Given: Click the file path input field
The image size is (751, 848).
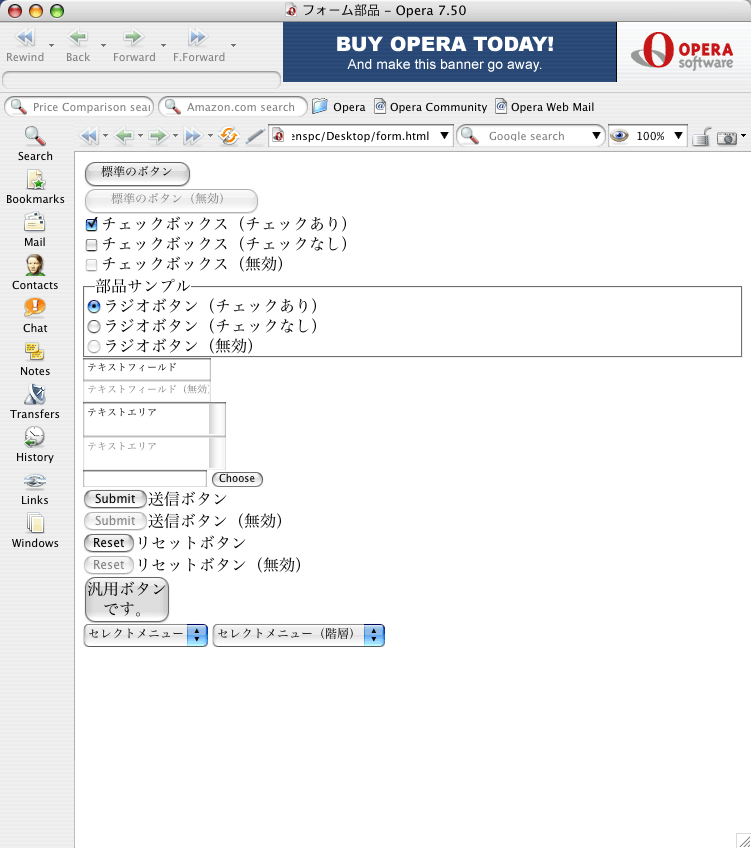Looking at the screenshot, I should click(145, 479).
